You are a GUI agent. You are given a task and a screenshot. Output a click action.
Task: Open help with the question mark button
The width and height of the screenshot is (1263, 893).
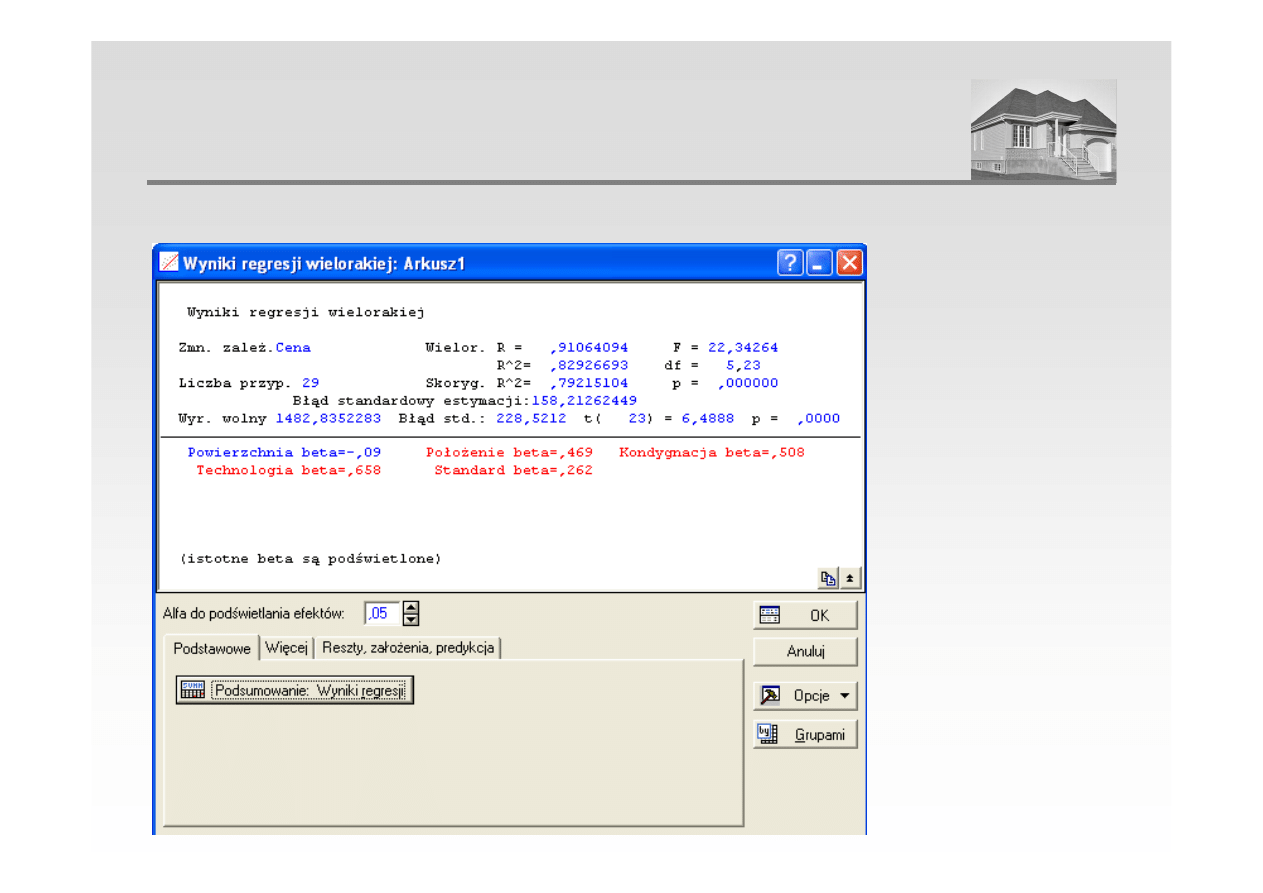pyautogui.click(x=790, y=263)
